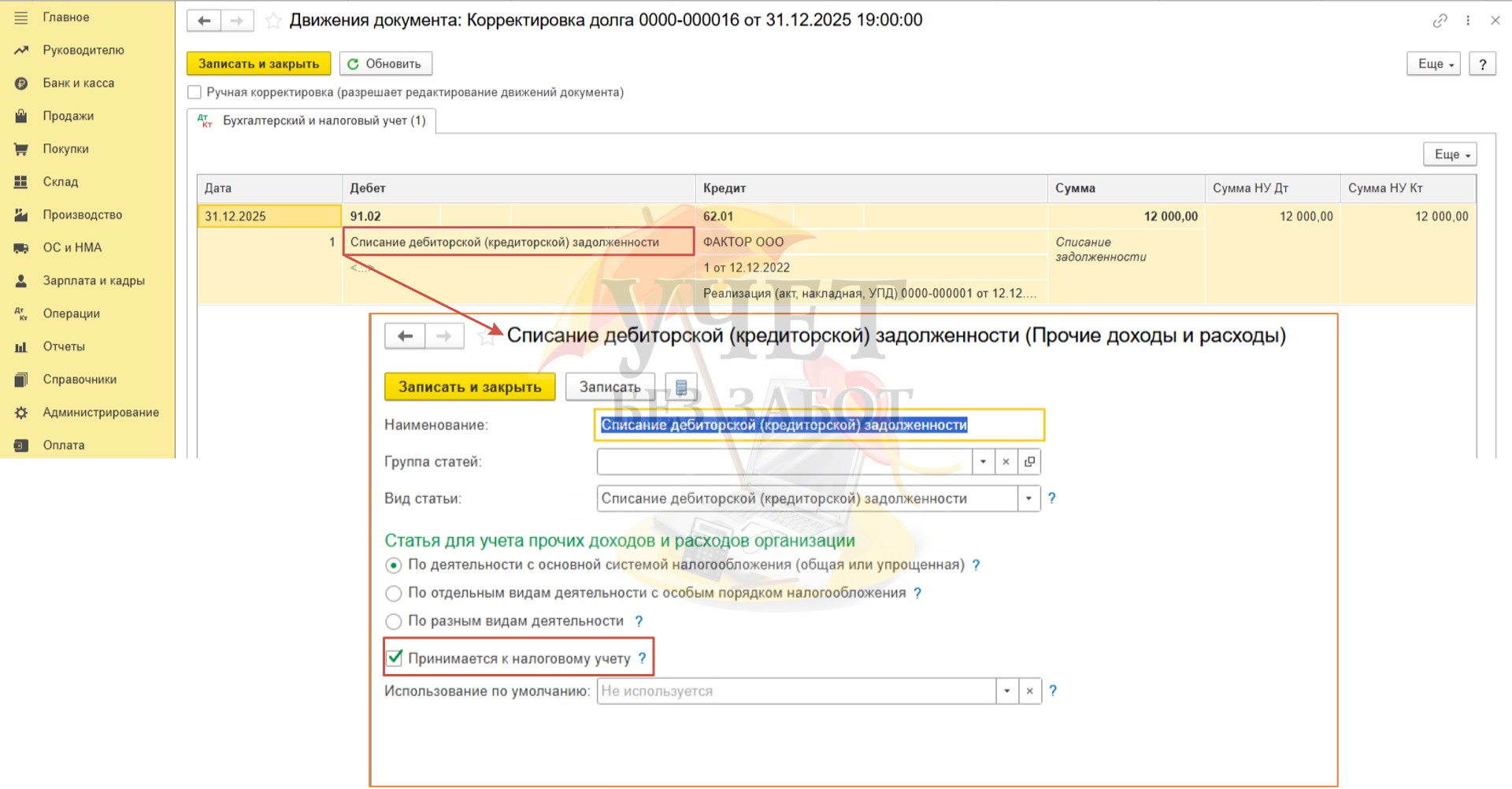Select По отдельным видам деятельности radio

pos(394,593)
